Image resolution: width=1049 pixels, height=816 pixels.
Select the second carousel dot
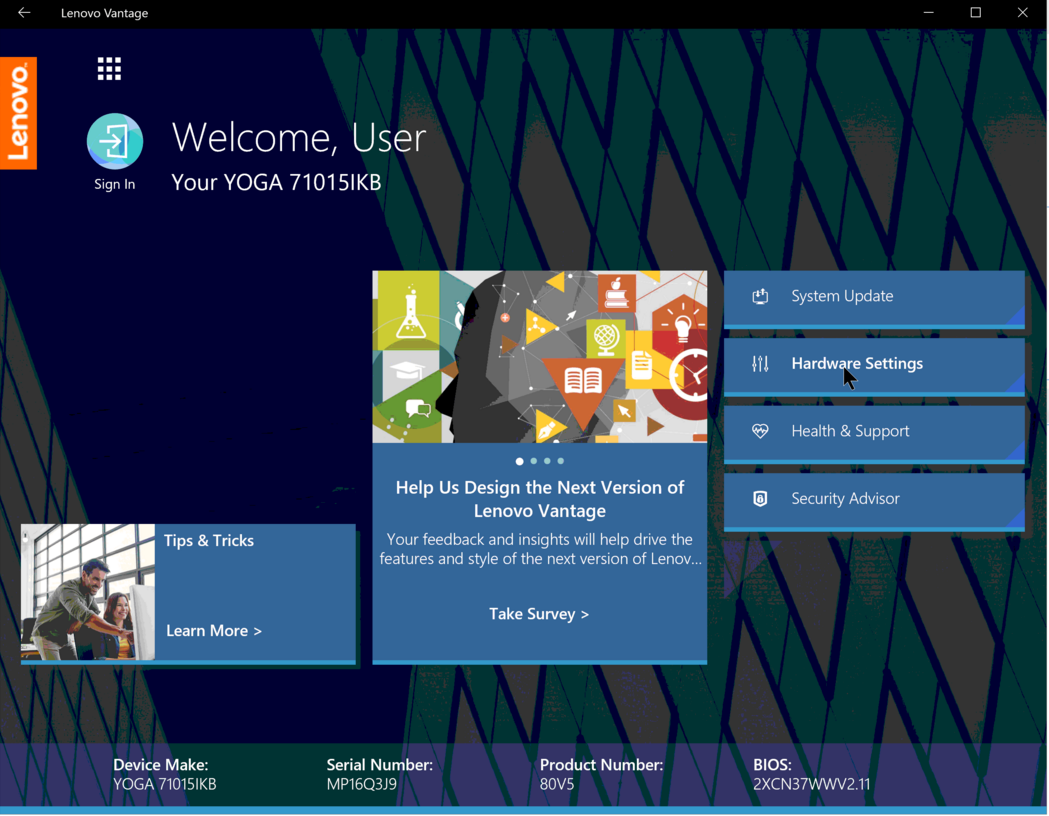click(533, 461)
